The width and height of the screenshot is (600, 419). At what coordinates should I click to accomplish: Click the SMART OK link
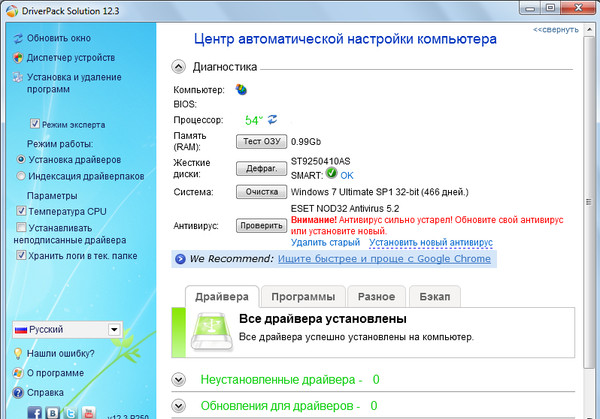(347, 176)
